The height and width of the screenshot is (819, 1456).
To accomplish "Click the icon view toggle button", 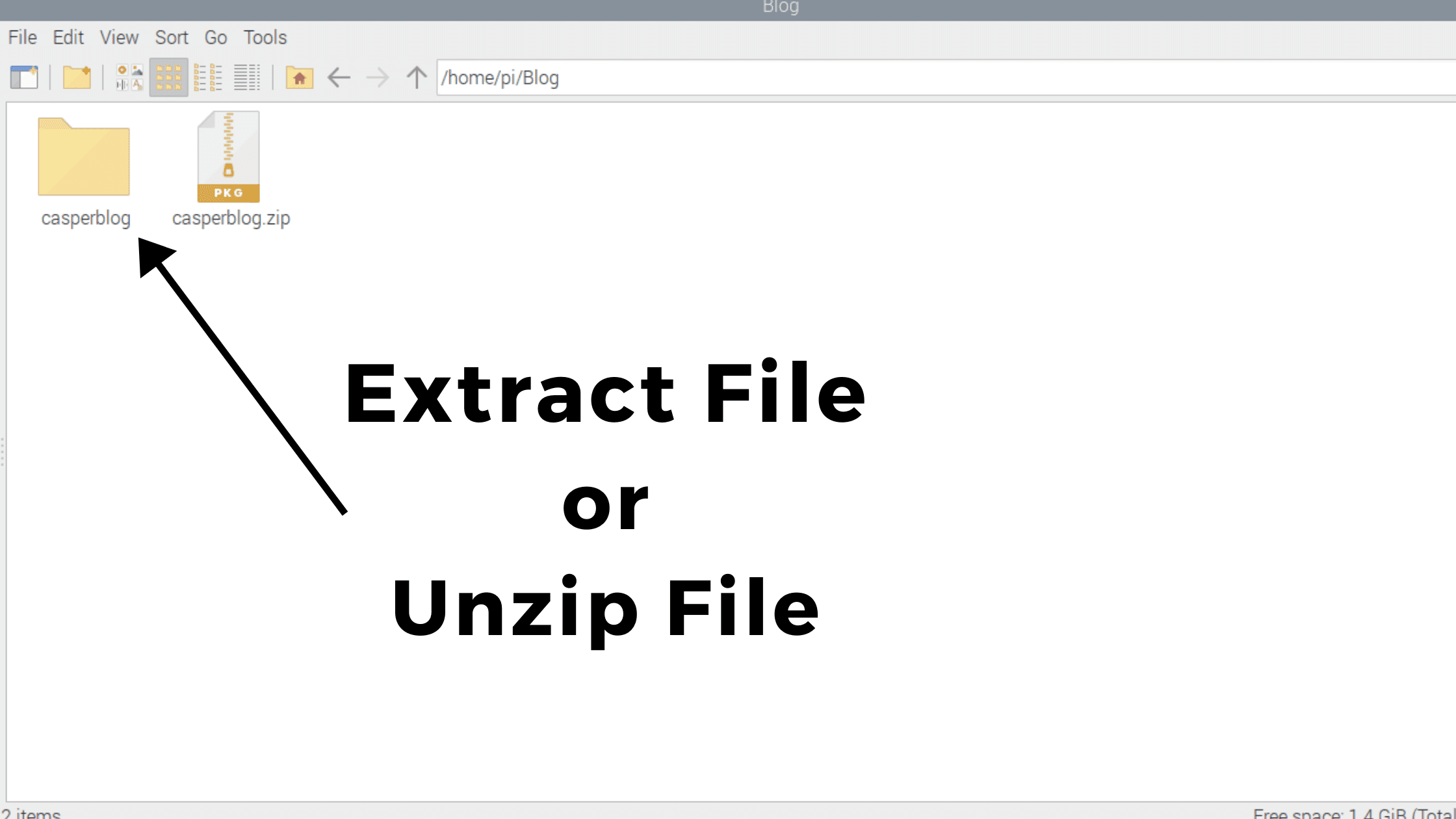I will pos(168,78).
